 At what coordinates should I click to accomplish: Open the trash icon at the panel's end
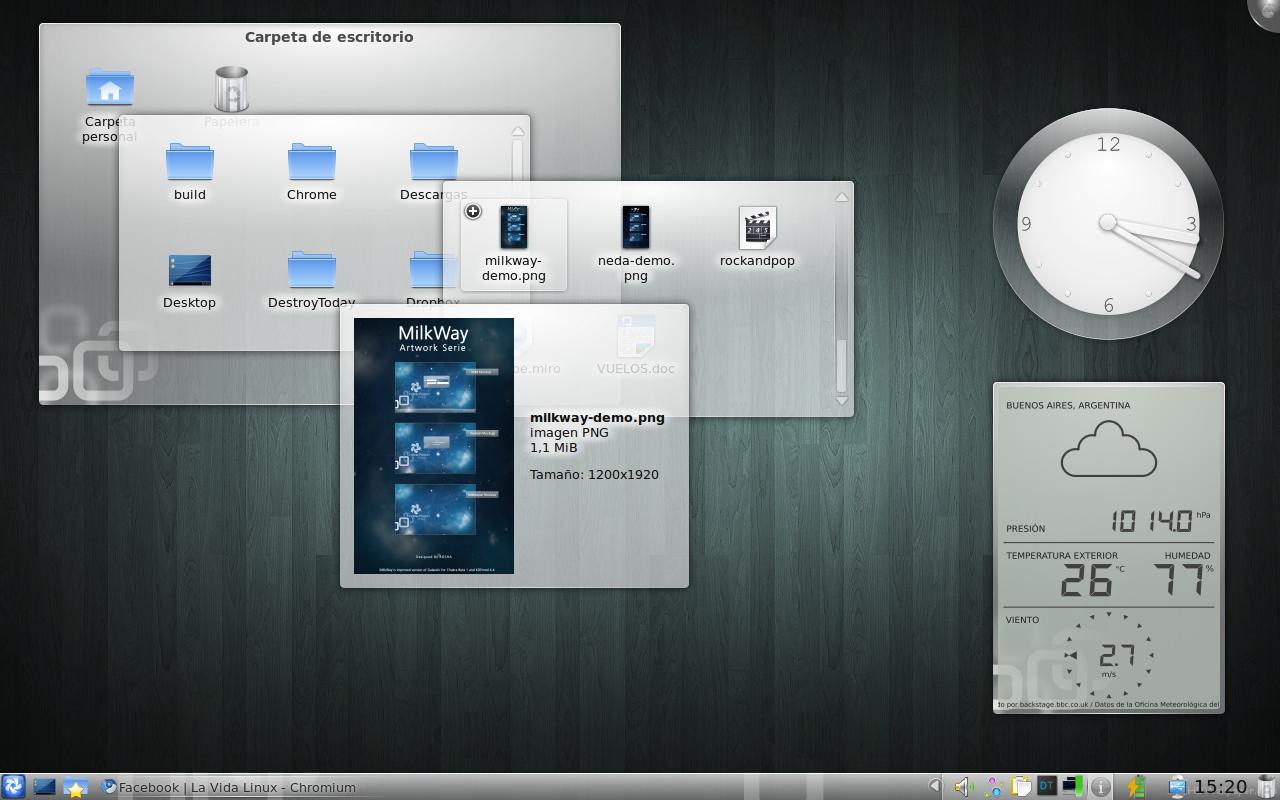(x=1266, y=787)
